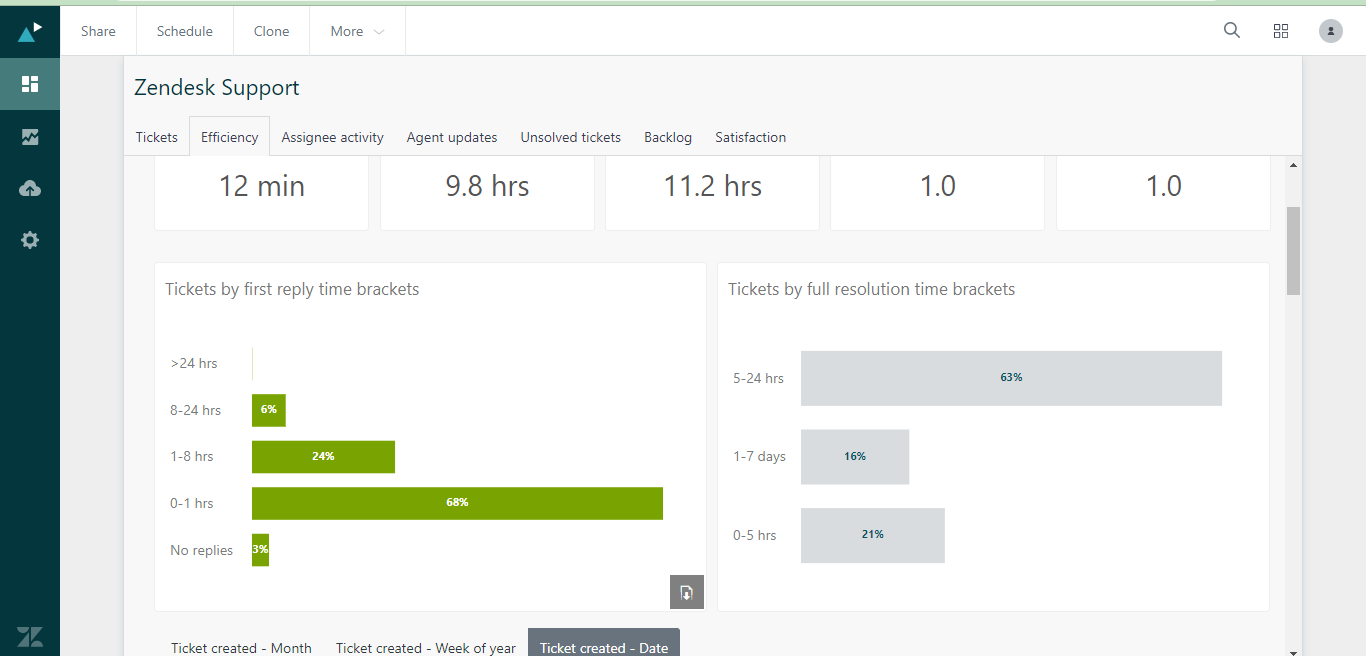This screenshot has height=656, width=1366.
Task: Click the search magnifier icon
Action: (x=1232, y=31)
